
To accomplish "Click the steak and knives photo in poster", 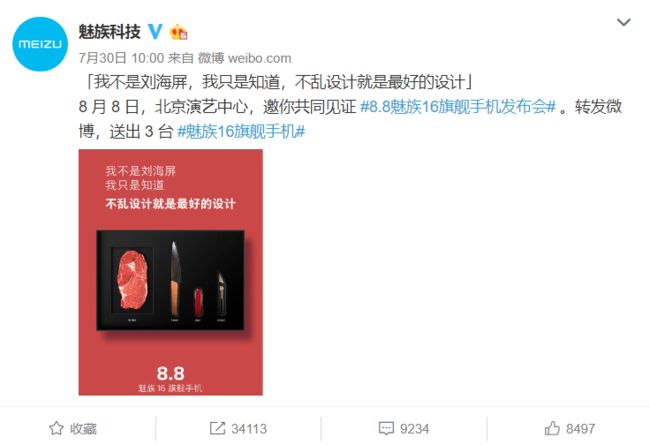I will click(x=170, y=280).
